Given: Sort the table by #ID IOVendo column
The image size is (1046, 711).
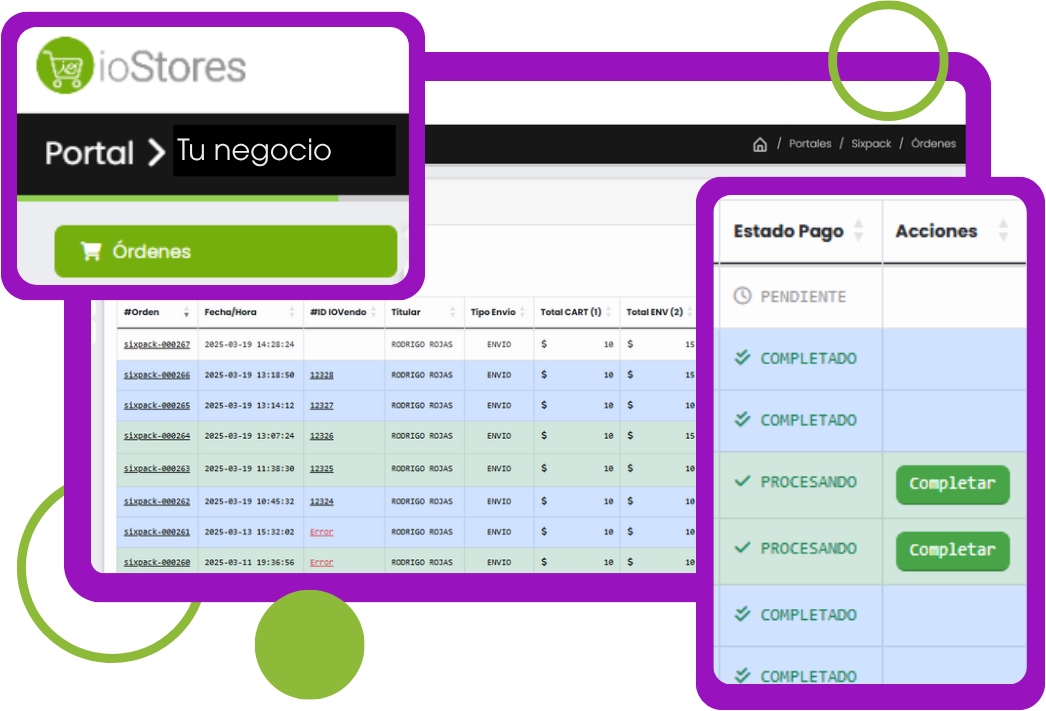Looking at the screenshot, I should point(374,313).
